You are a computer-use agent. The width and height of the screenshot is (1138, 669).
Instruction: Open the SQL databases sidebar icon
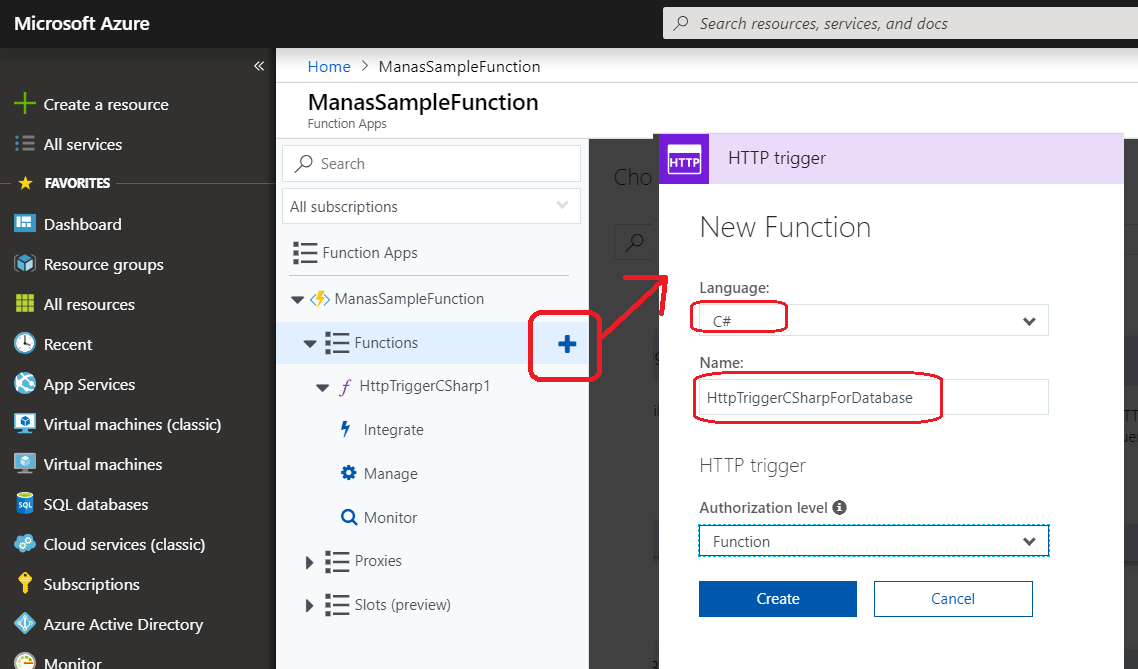pos(25,504)
